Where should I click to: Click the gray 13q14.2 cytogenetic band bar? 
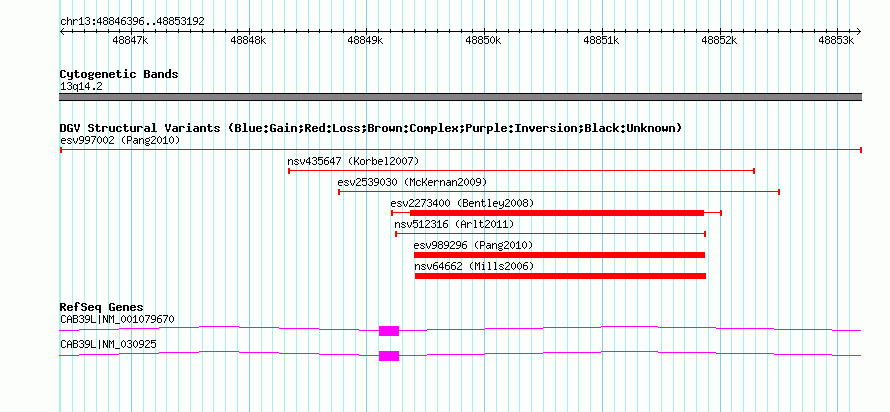pos(461,97)
